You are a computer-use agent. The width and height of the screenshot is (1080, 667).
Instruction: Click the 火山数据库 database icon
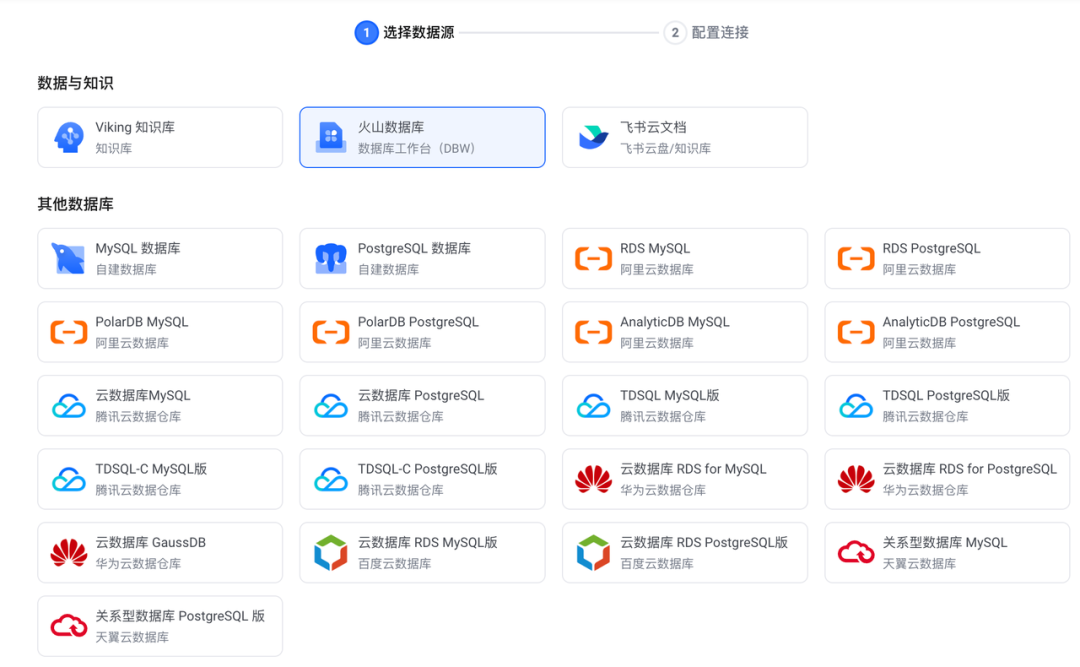331,137
